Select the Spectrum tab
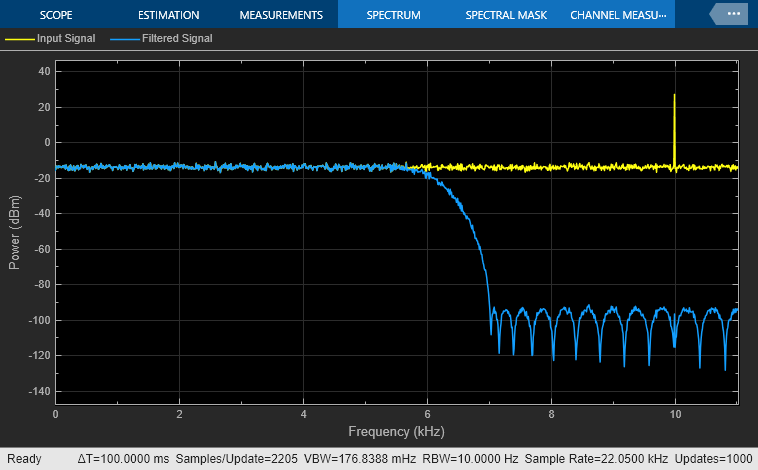This screenshot has width=758, height=470. click(x=393, y=15)
